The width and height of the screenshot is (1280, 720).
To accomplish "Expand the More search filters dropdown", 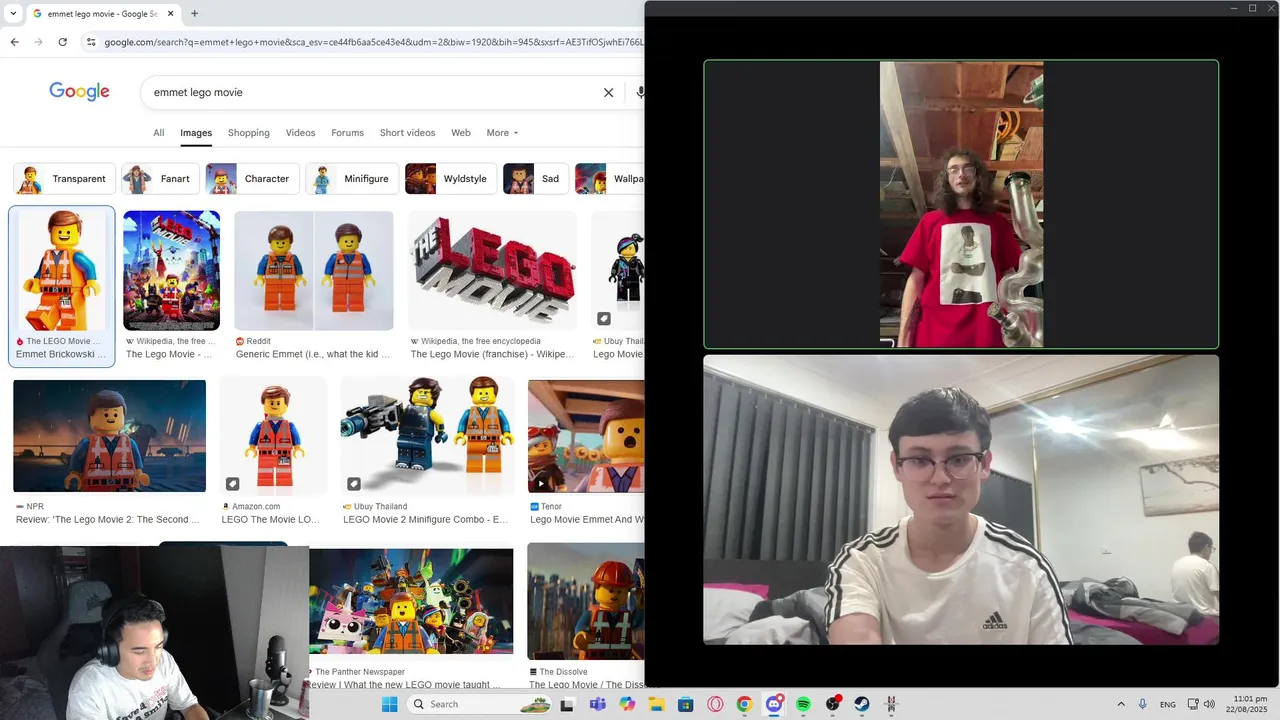I will tap(502, 133).
